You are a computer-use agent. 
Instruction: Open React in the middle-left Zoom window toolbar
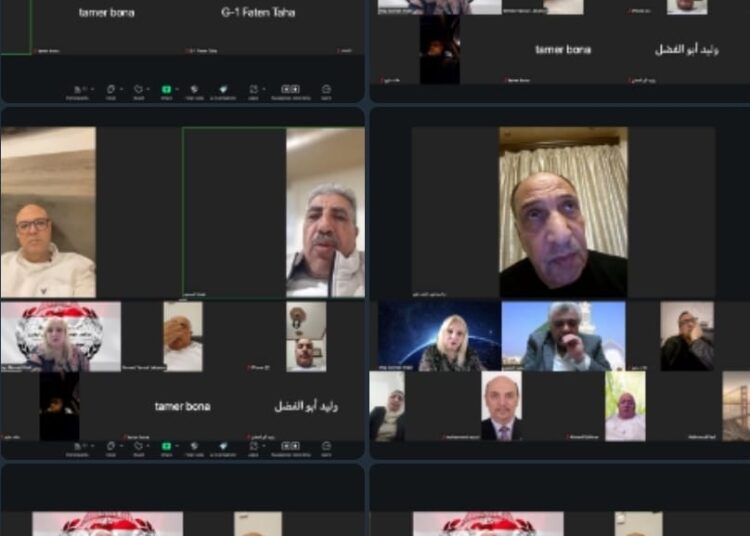coord(138,449)
